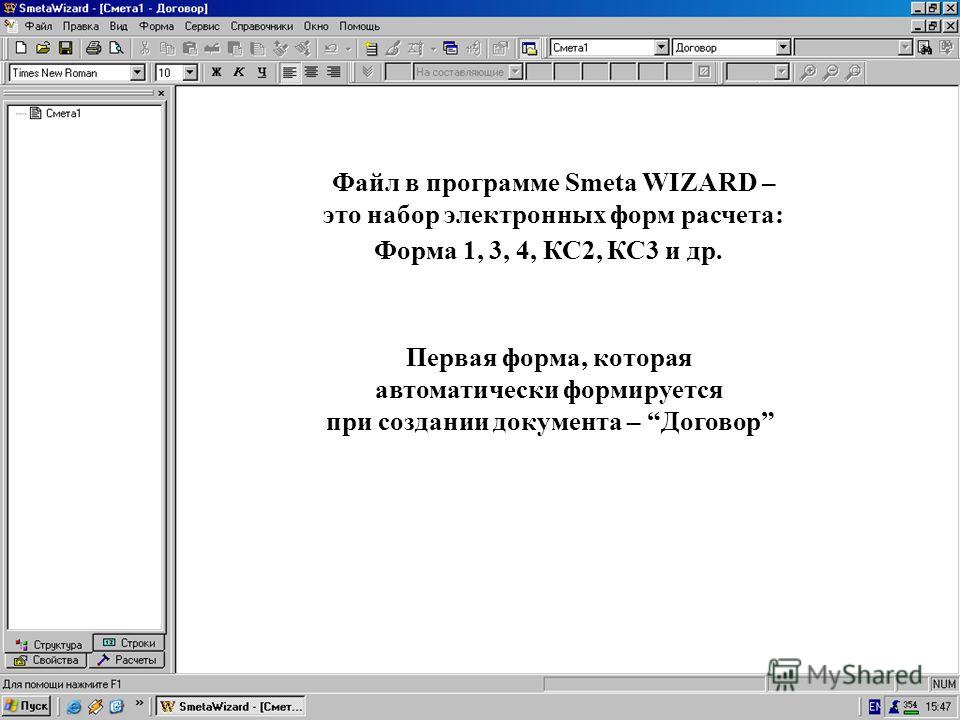Screen dimensions: 960x720
Task: Switch to the Строки tab
Action: (129, 643)
